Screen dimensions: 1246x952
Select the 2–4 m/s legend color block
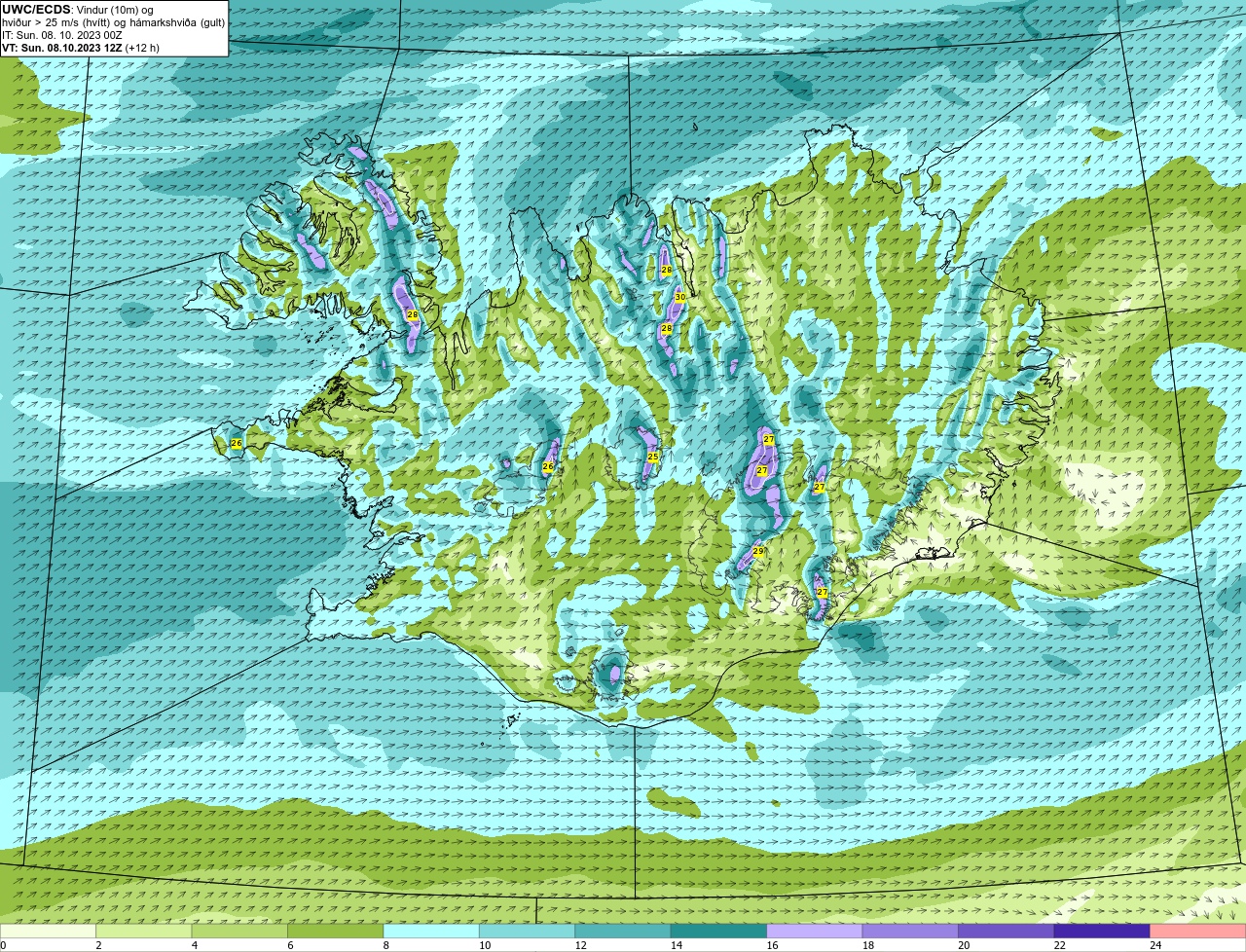145,932
